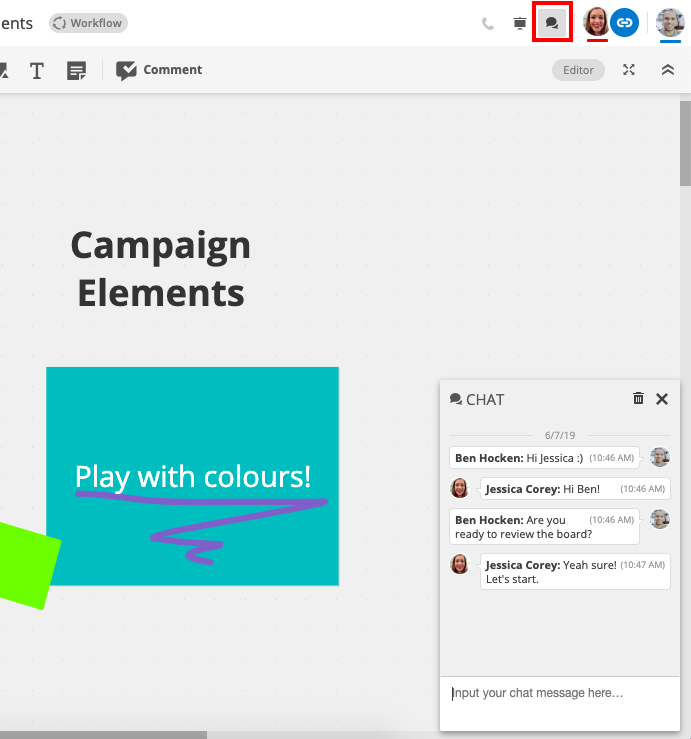
Task: Click the Comment button
Action: click(x=159, y=70)
